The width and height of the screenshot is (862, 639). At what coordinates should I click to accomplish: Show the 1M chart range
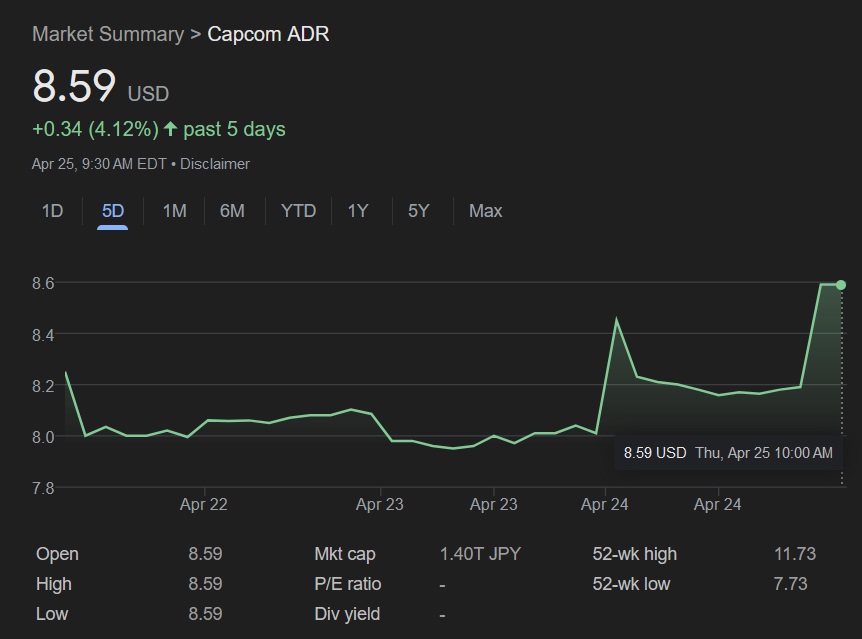click(x=174, y=211)
